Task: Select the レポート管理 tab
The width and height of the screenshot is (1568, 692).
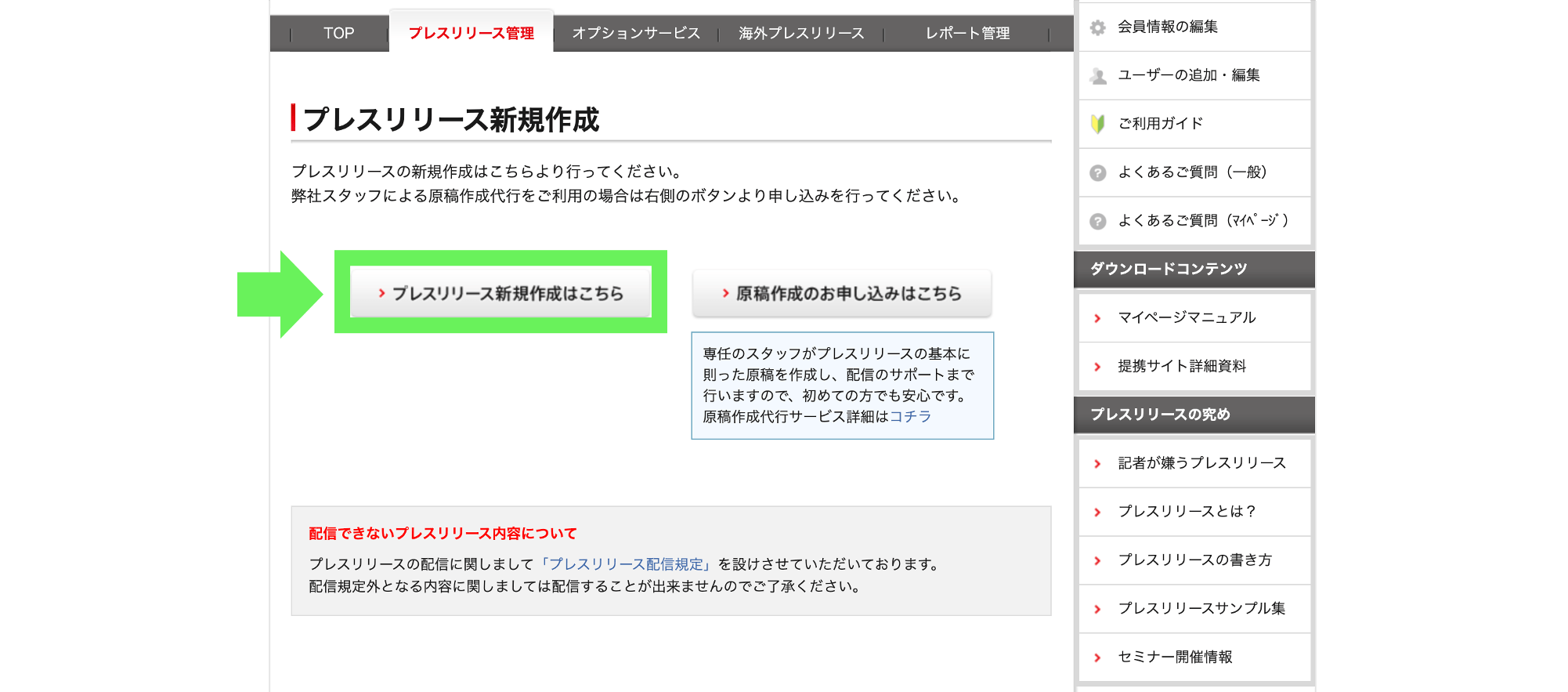Action: [x=967, y=34]
